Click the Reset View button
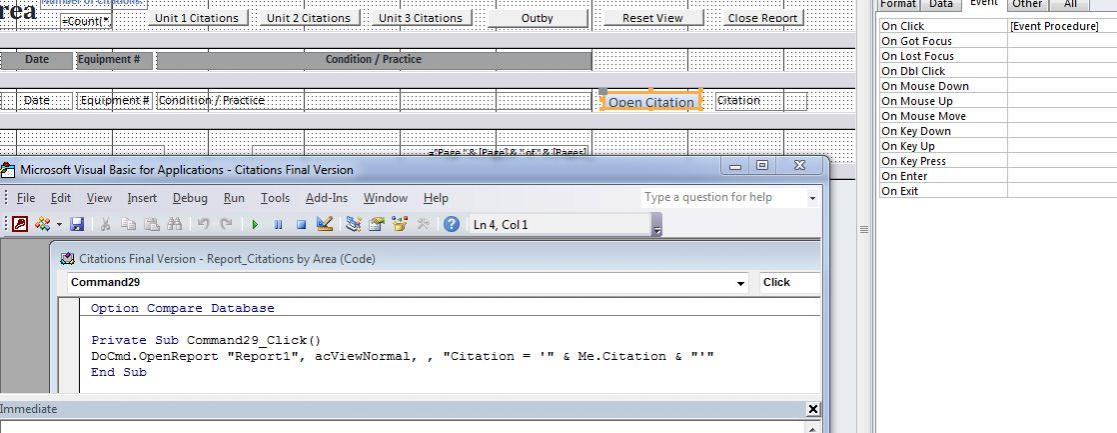The width and height of the screenshot is (1117, 433). click(x=653, y=18)
